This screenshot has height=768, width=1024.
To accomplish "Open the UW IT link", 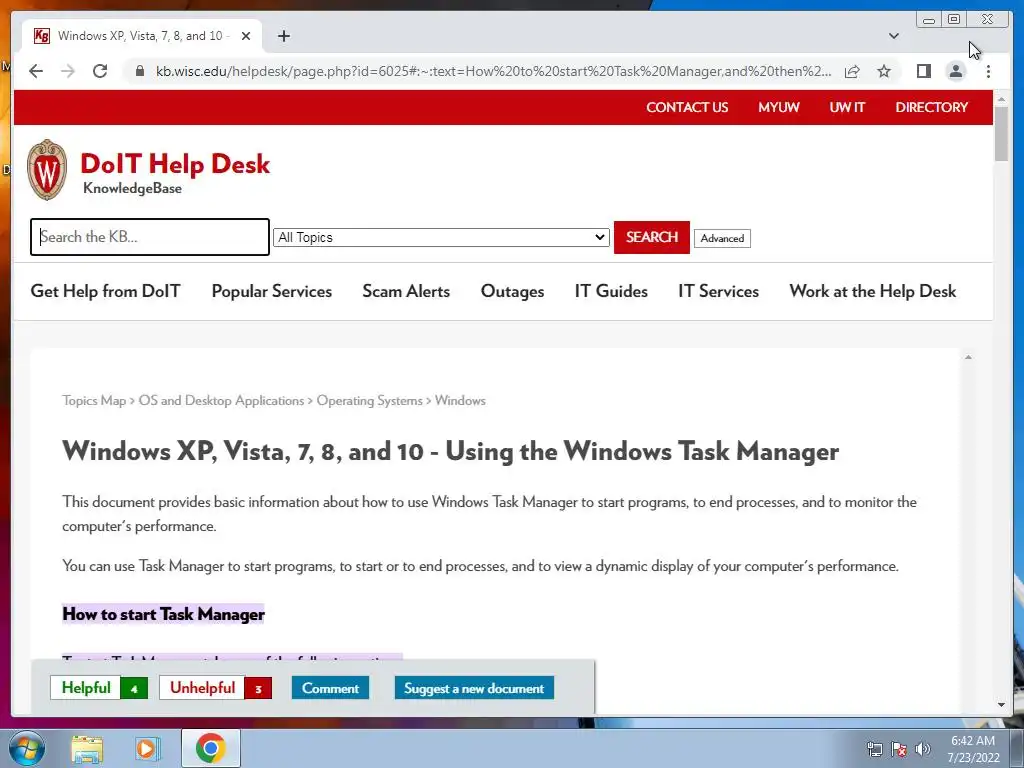I will tap(847, 107).
